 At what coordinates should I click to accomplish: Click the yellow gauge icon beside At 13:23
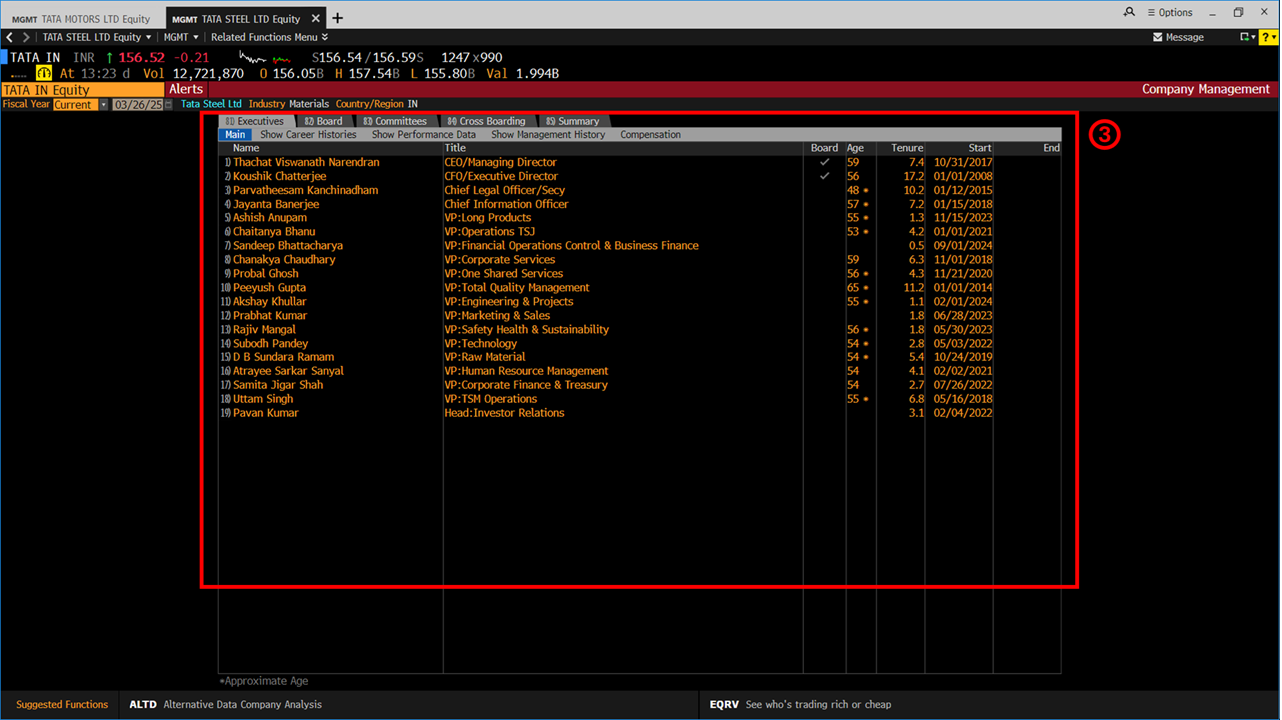(x=44, y=73)
